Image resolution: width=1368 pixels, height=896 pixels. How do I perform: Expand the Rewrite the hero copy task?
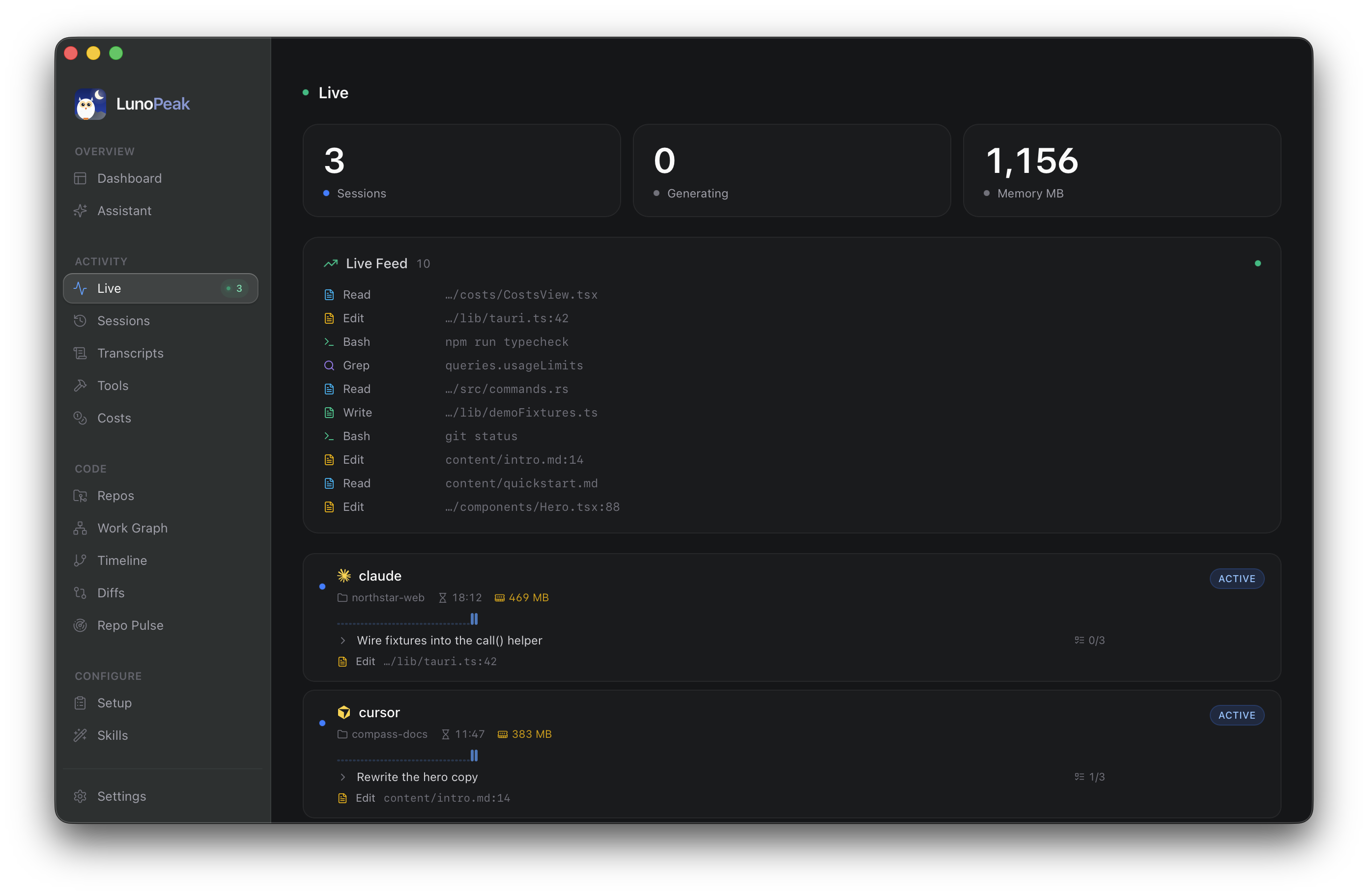(343, 777)
